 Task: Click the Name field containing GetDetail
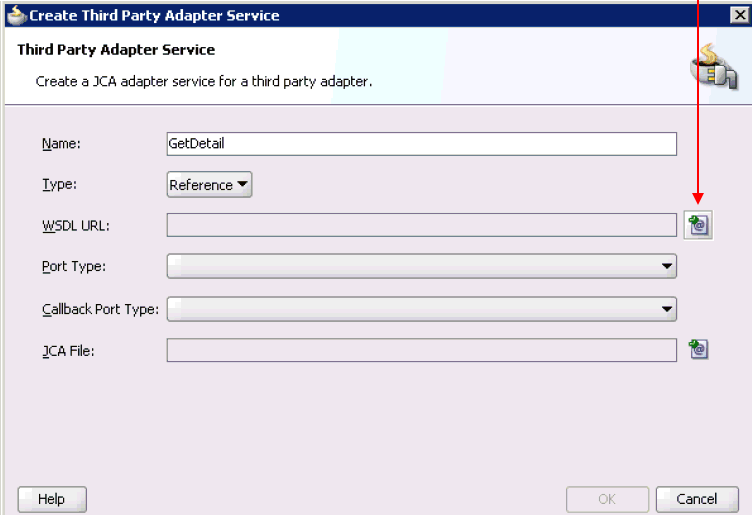pyautogui.click(x=422, y=144)
